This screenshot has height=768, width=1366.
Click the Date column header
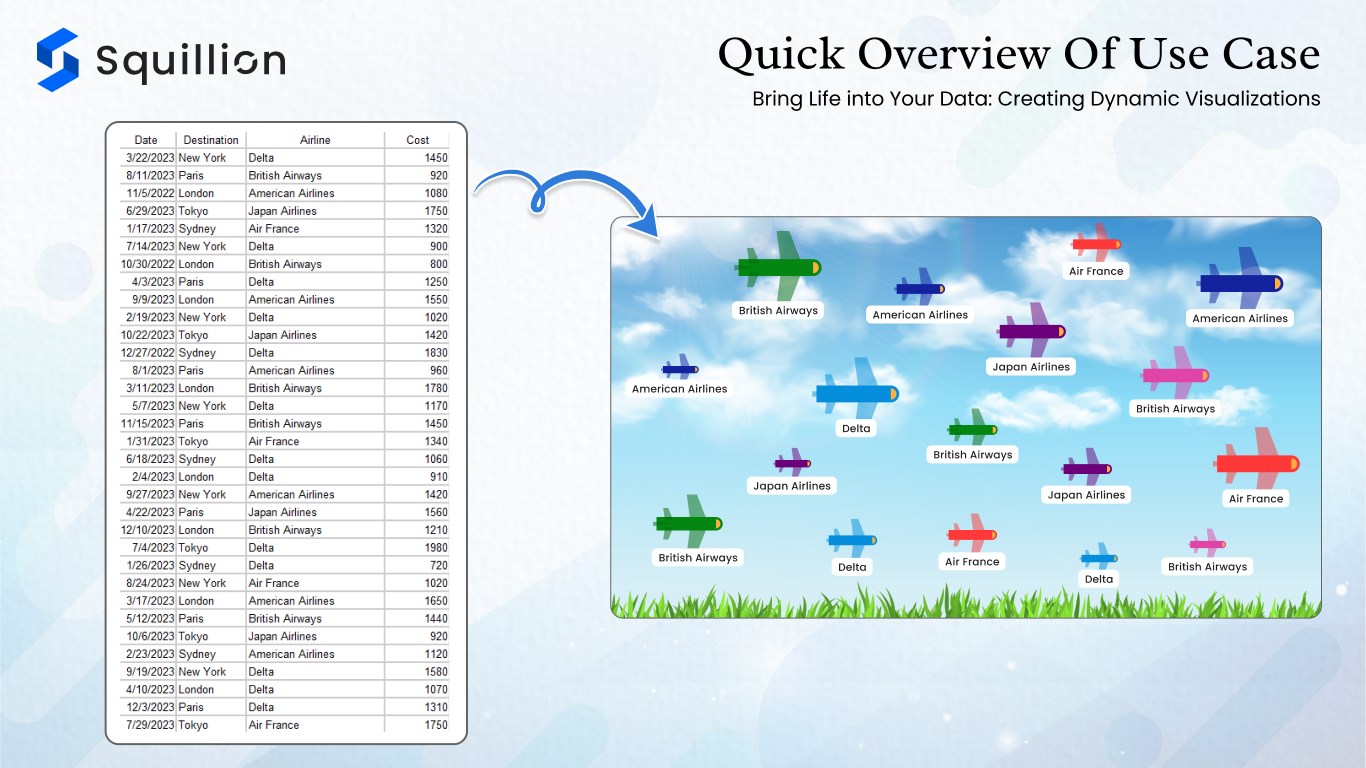146,140
